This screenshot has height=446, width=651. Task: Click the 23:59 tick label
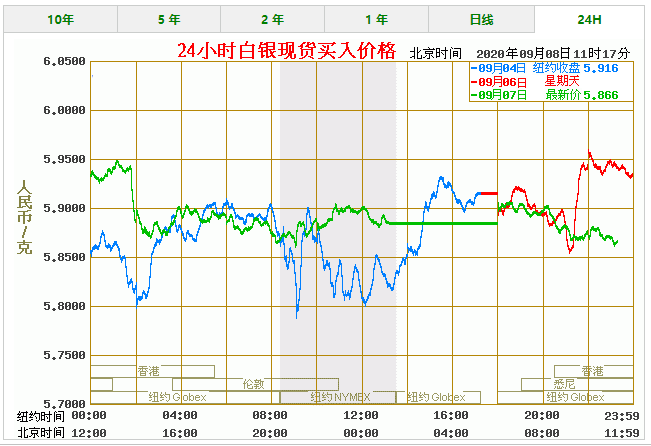coord(622,415)
